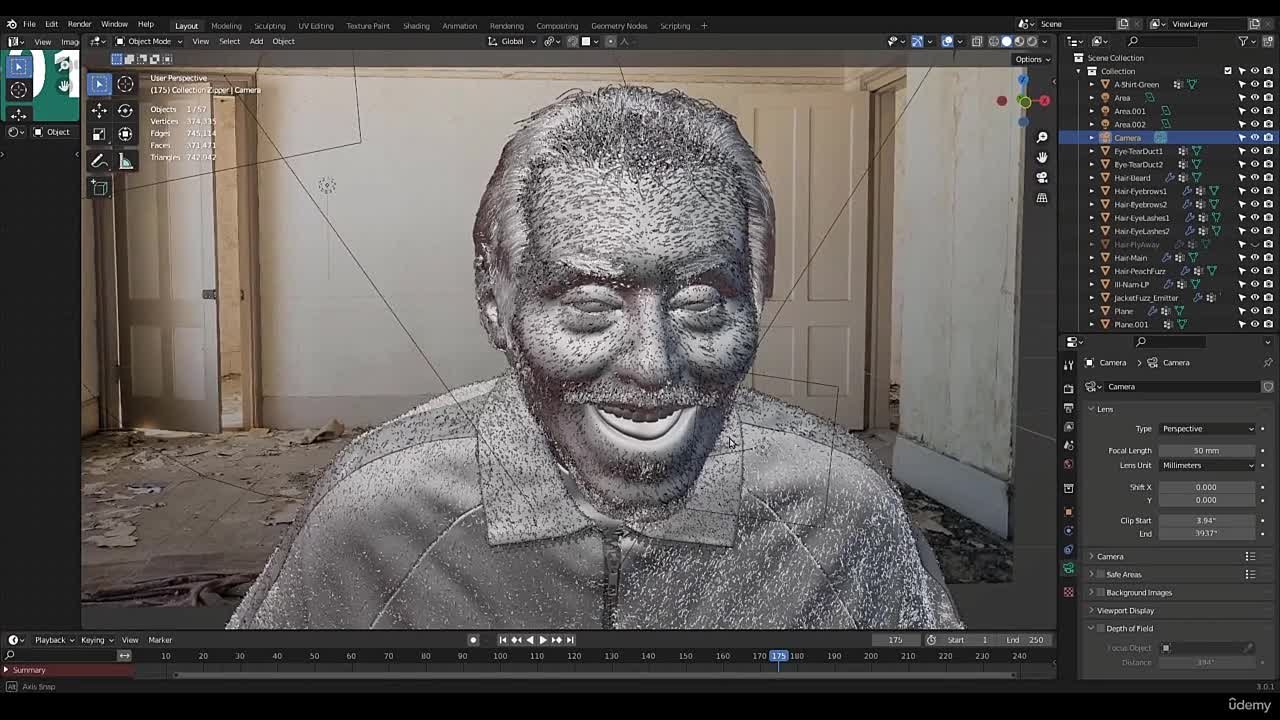Open the outliner filter dropdown
Screen dimensions: 1280x720
point(1247,41)
